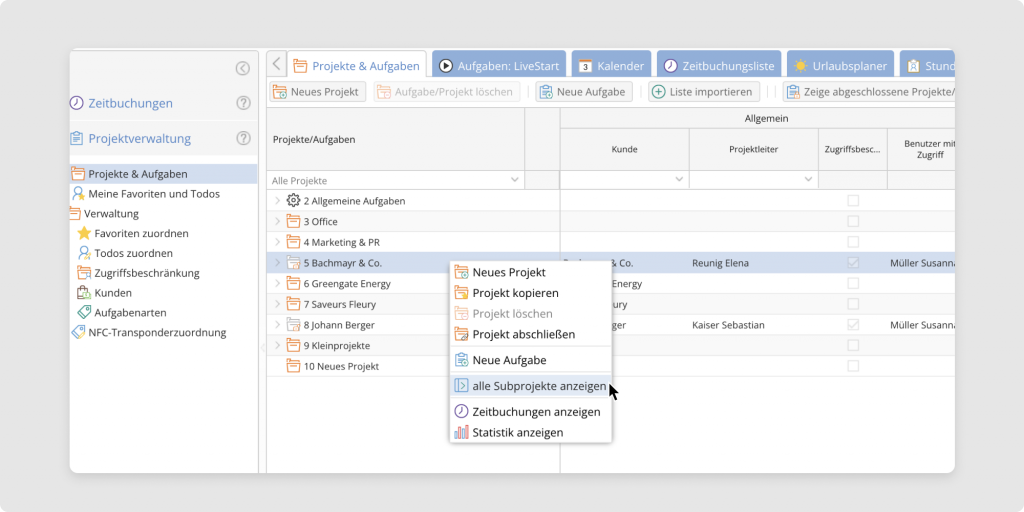Click the help icon next to Zeitbuchungen
This screenshot has height=512, width=1024.
[x=243, y=103]
